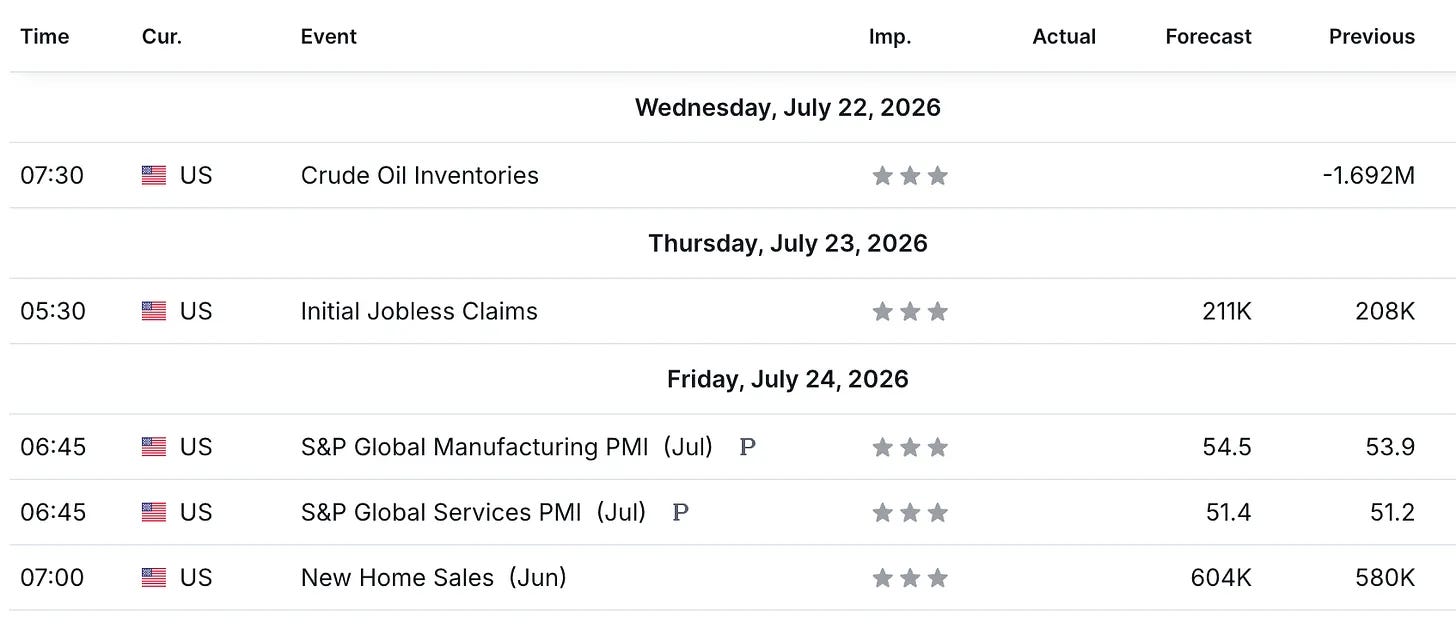Click the Forecast column header

(x=1208, y=37)
